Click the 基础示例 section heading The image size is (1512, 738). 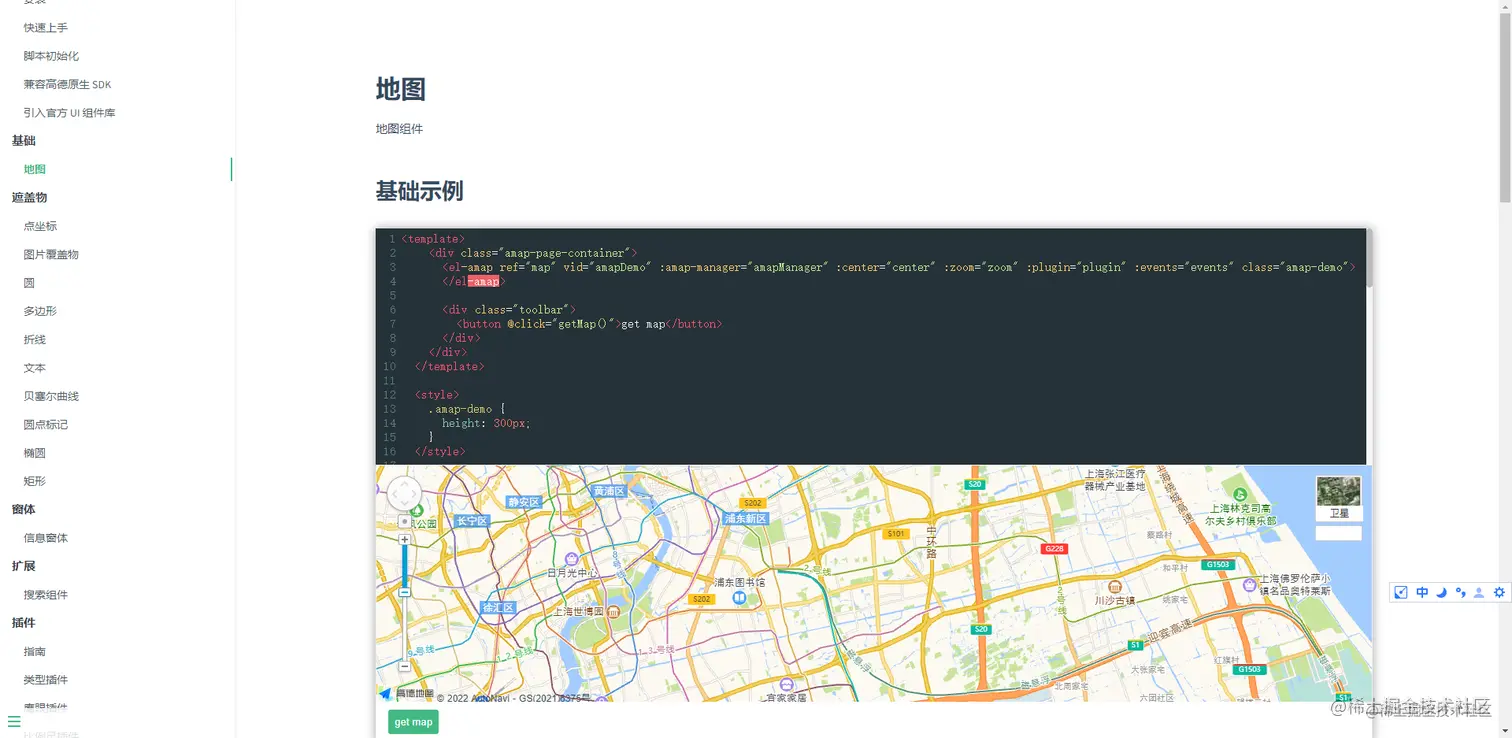click(x=420, y=191)
